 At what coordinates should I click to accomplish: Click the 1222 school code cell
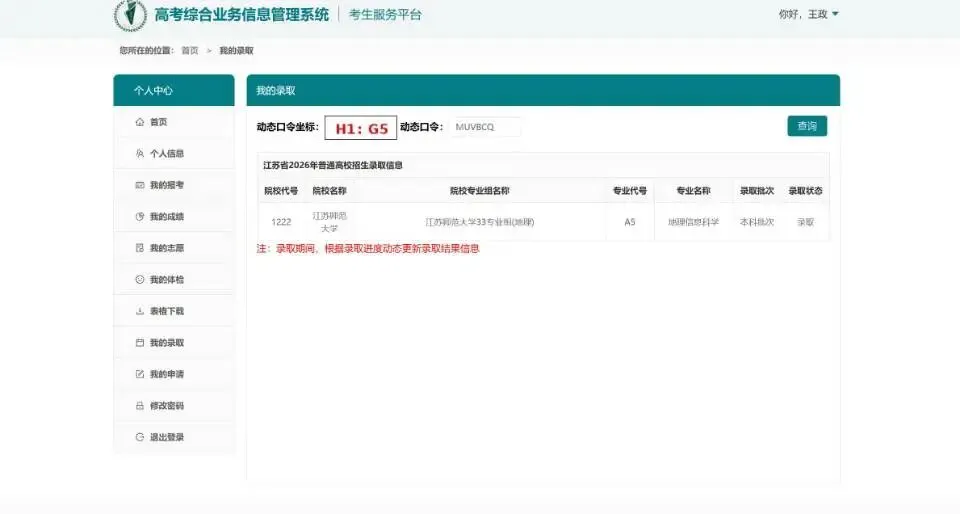pos(281,222)
